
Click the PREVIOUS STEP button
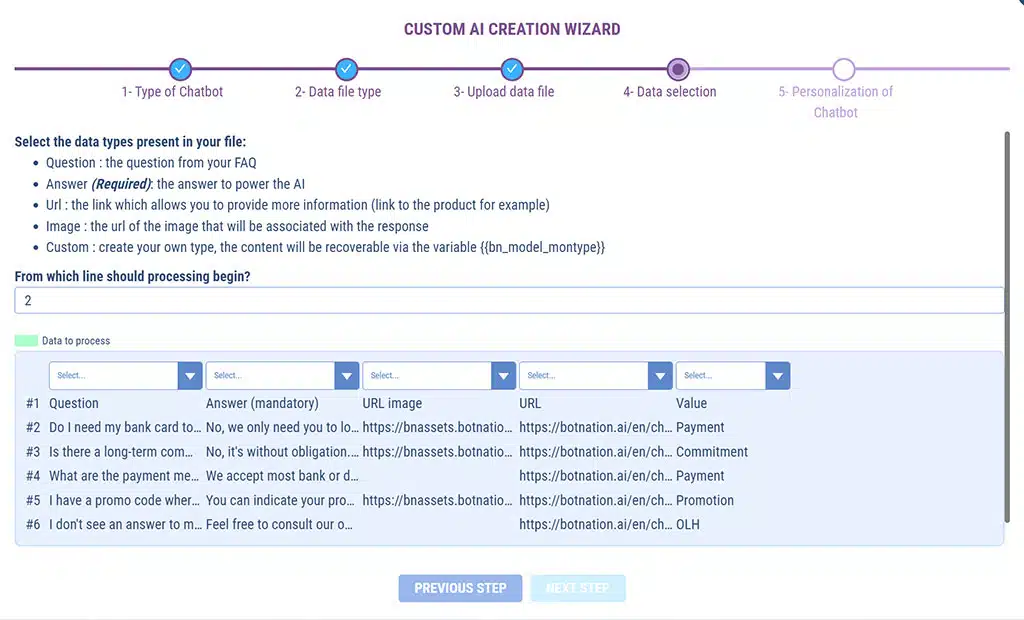[x=460, y=588]
